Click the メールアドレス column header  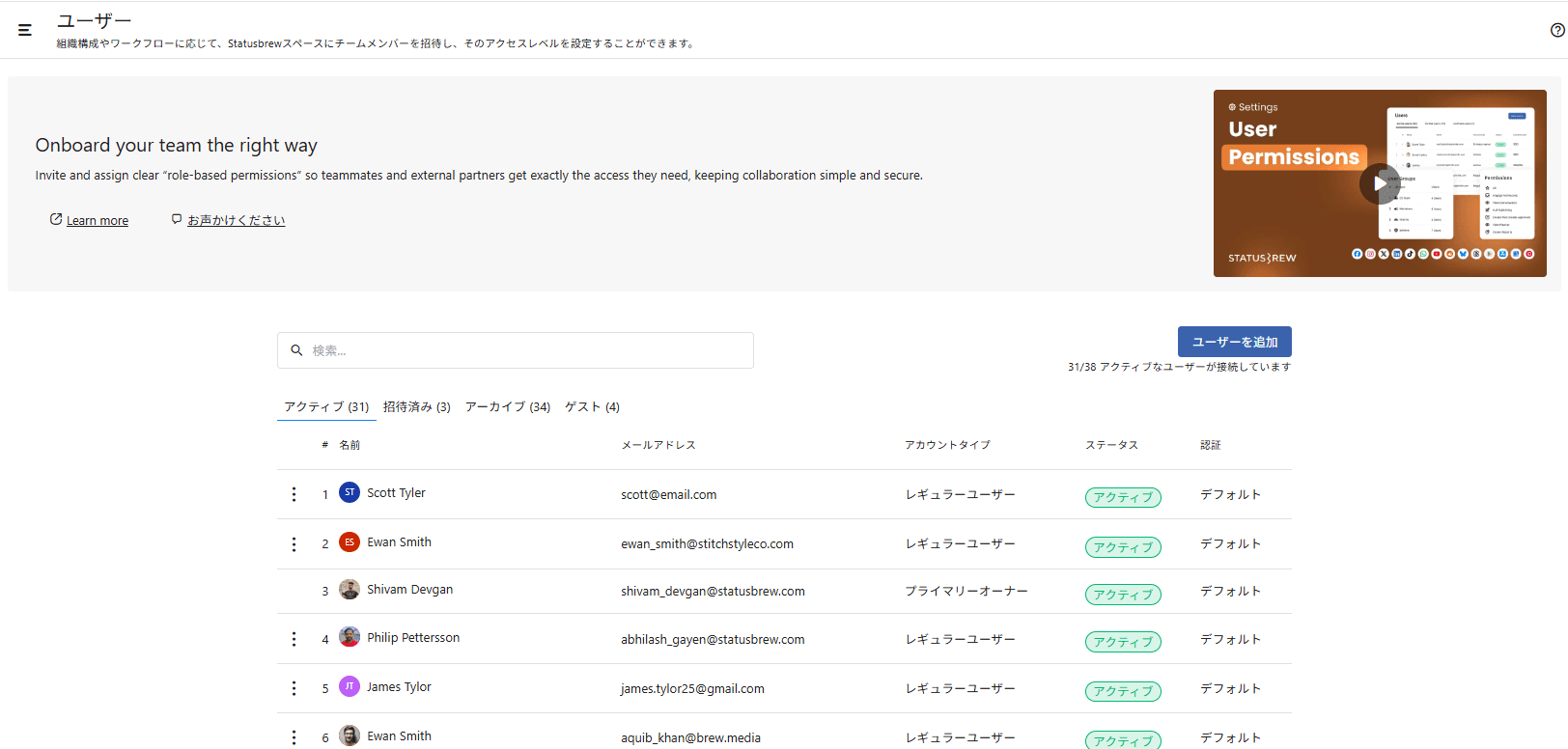pyautogui.click(x=658, y=445)
